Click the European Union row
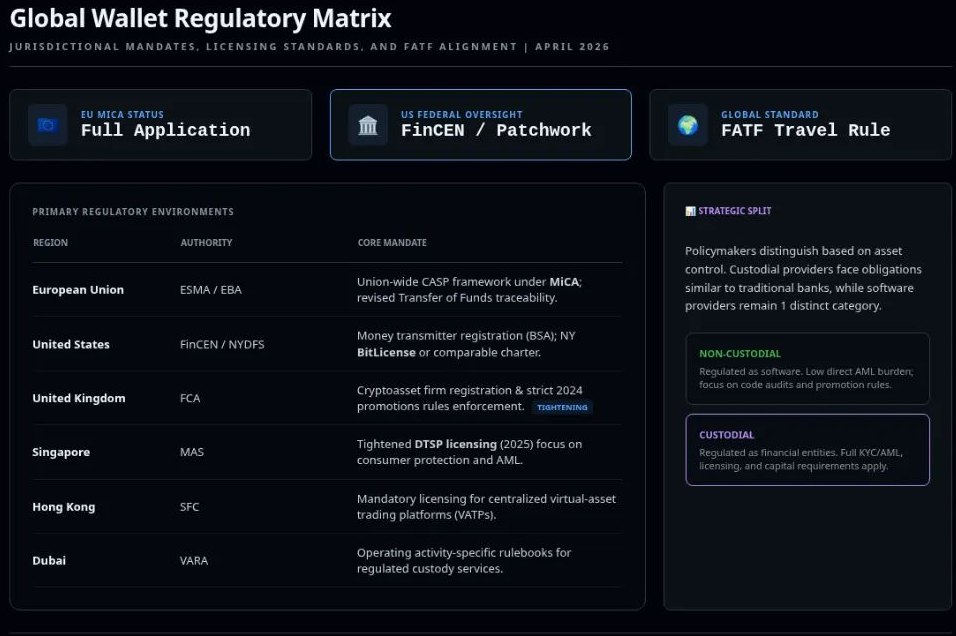Viewport: 956px width, 636px height. click(x=327, y=290)
